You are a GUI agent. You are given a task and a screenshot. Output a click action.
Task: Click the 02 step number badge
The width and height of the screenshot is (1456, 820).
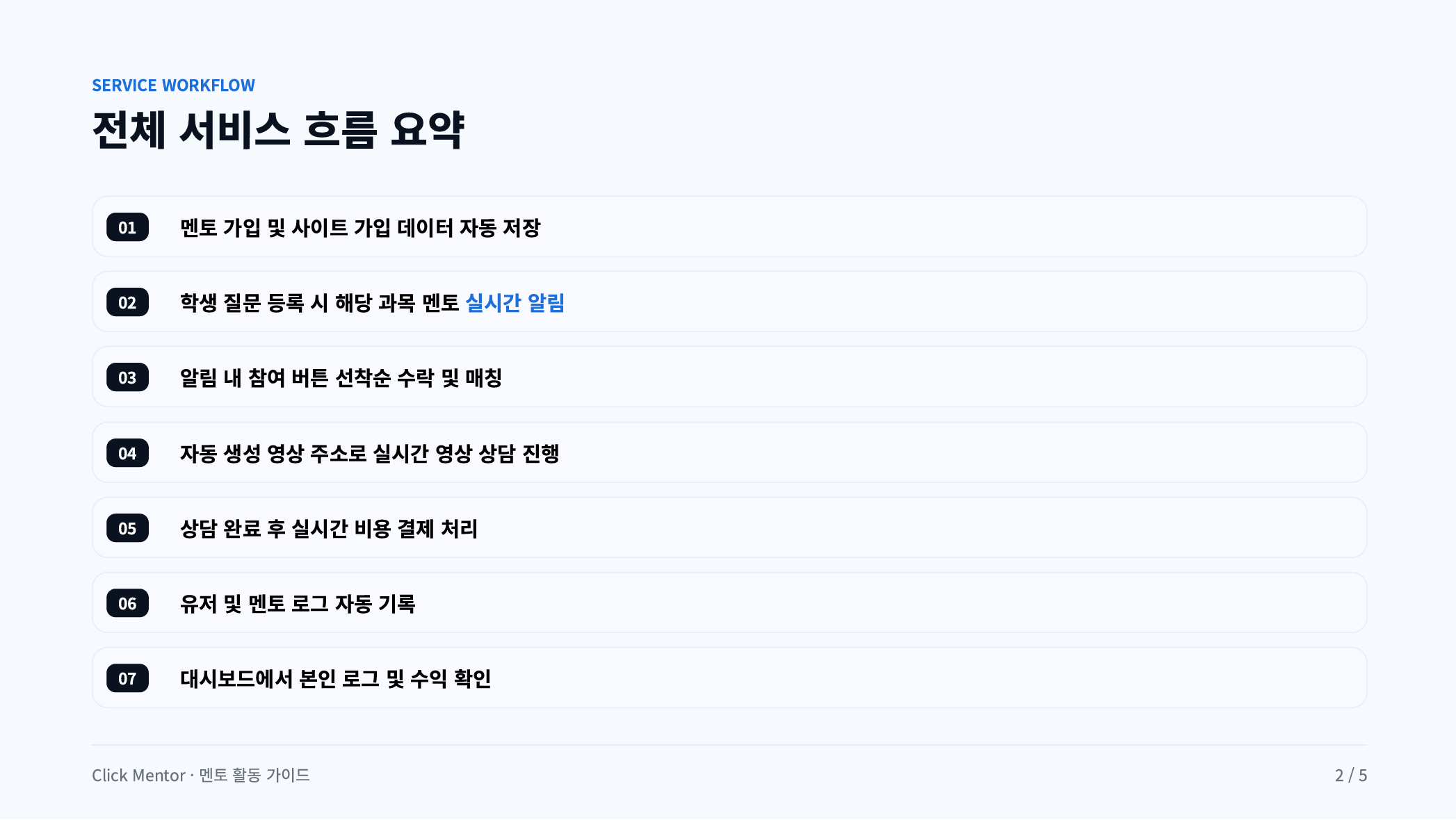point(127,302)
